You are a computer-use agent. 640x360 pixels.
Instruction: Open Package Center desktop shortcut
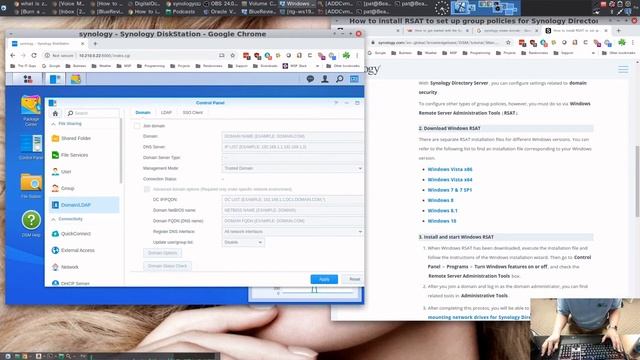pyautogui.click(x=31, y=110)
